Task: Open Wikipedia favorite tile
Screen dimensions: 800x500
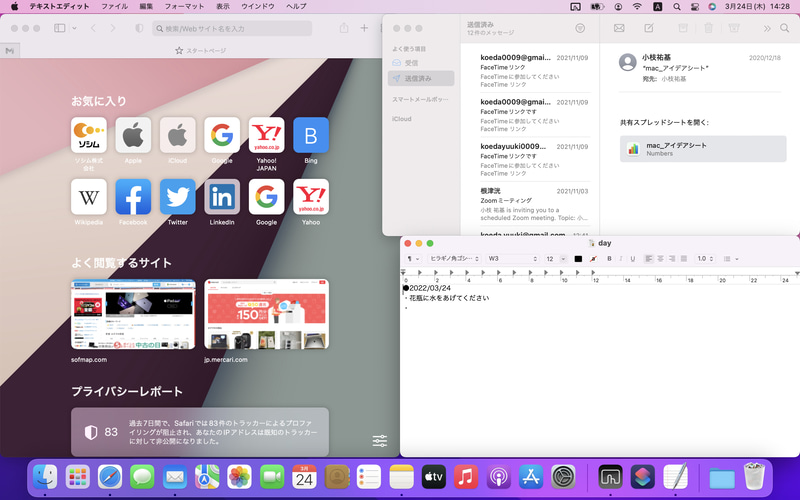Action: tap(89, 197)
